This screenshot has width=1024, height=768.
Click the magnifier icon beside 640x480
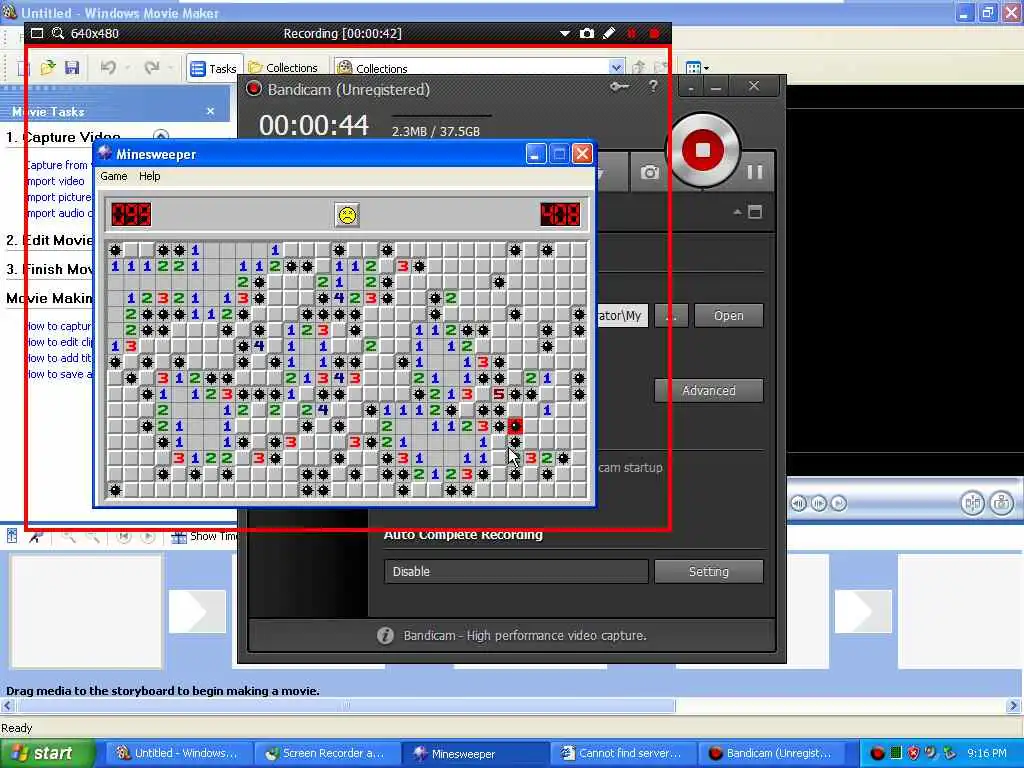point(57,33)
